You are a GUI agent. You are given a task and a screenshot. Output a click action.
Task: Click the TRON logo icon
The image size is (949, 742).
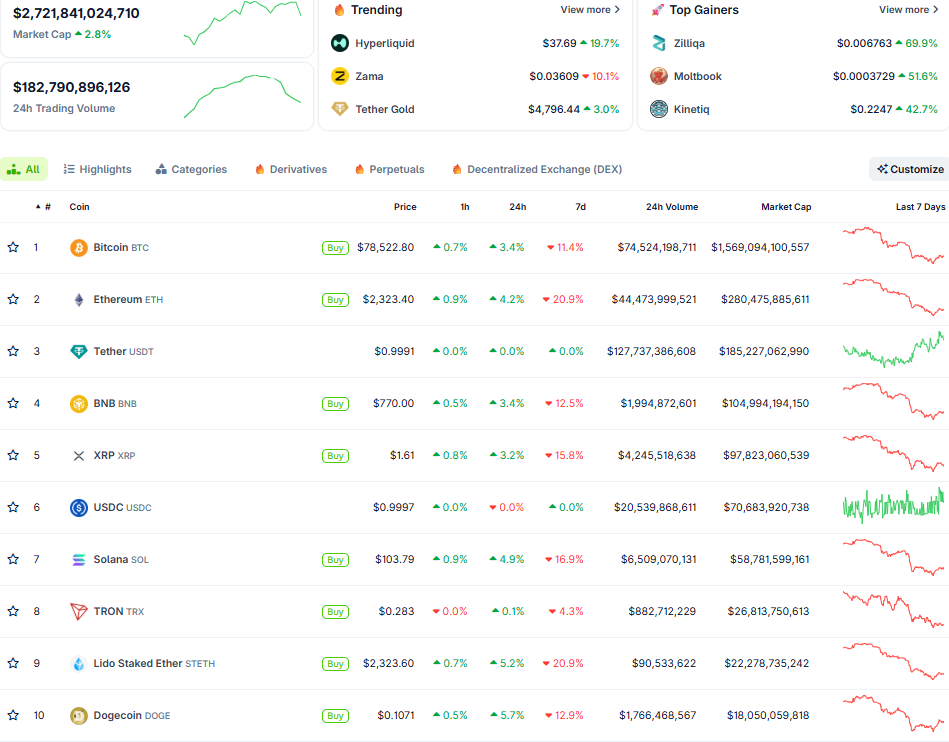pos(78,611)
